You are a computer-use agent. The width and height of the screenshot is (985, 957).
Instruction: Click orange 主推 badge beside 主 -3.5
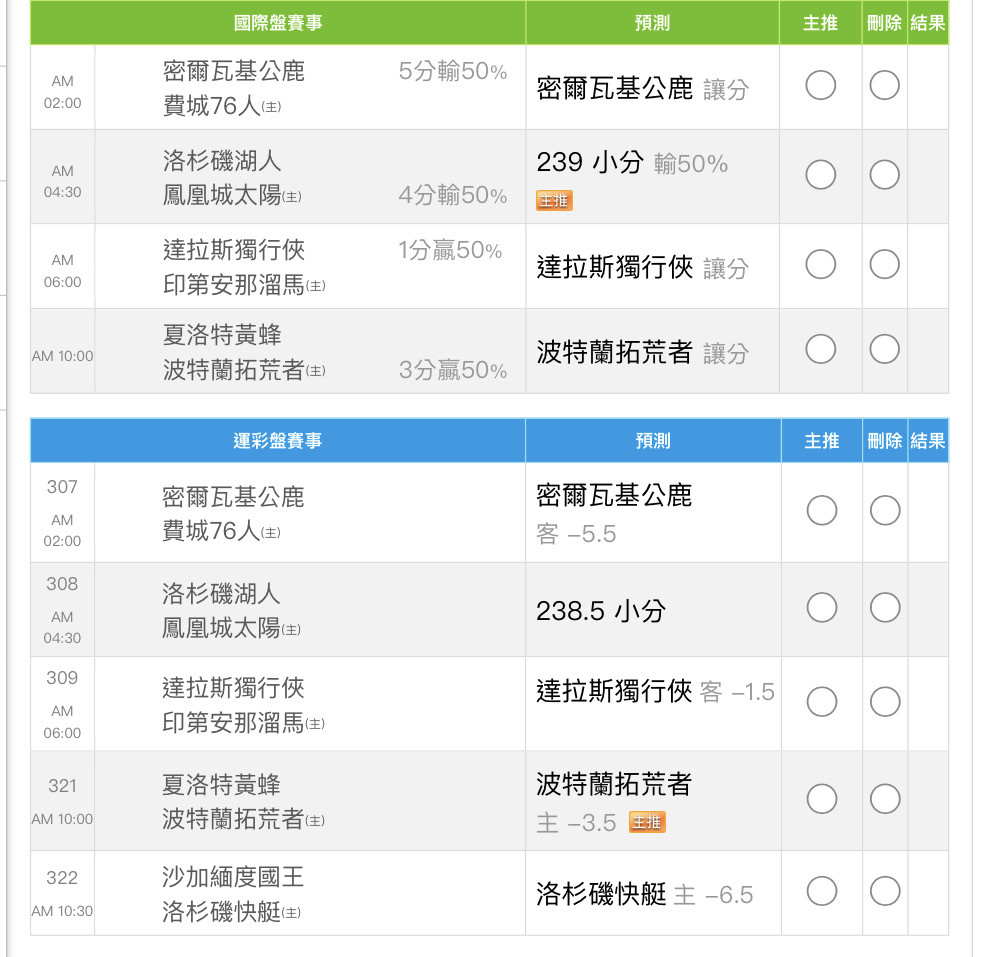pos(647,822)
